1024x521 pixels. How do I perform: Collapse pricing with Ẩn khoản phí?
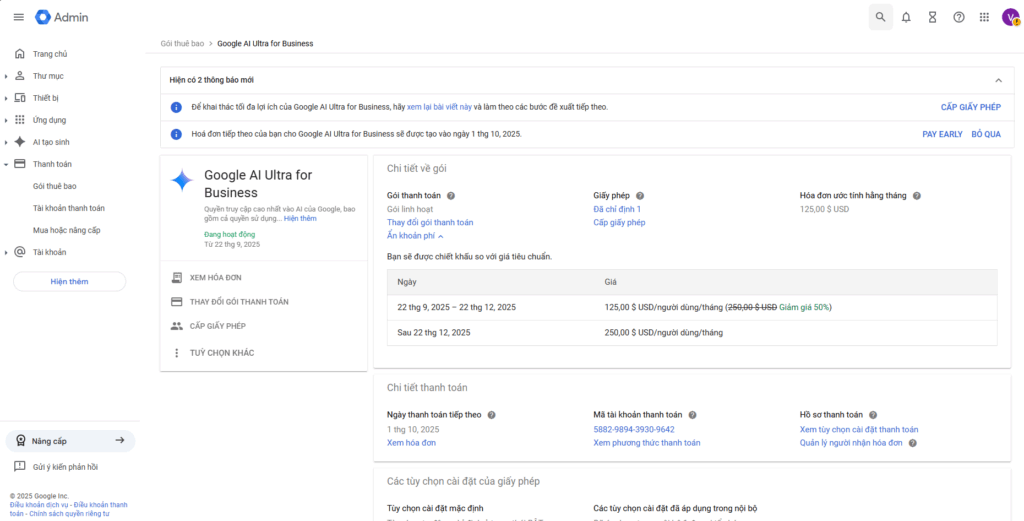point(415,236)
